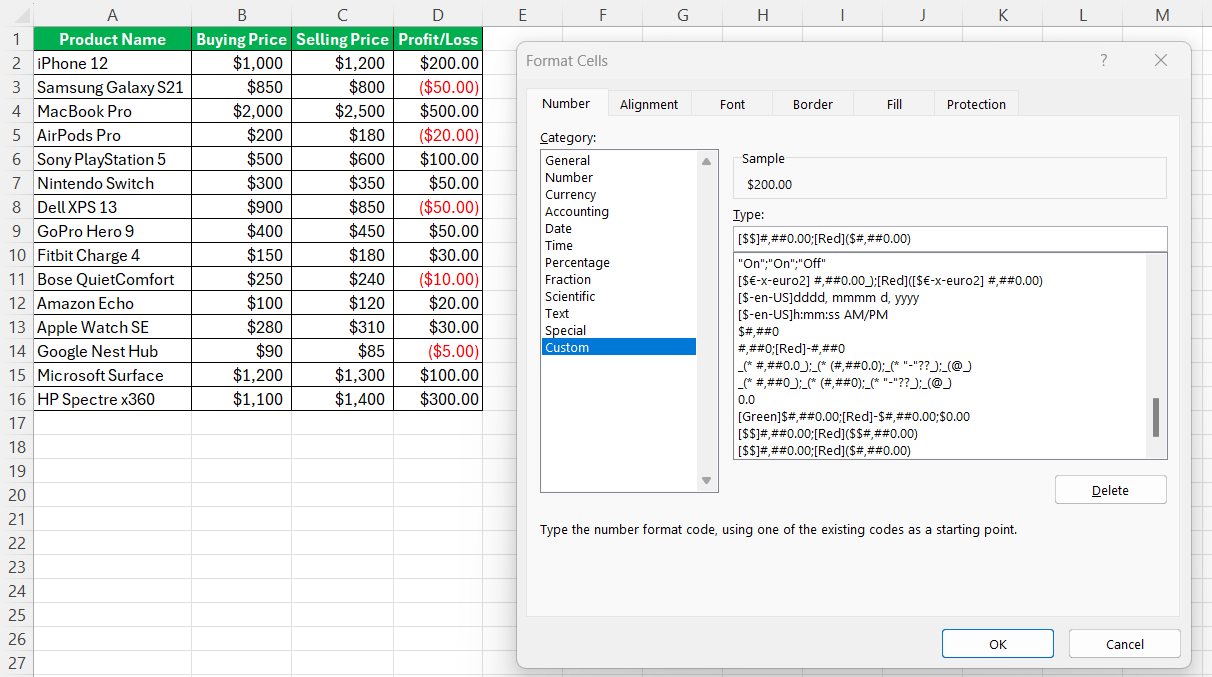
Task: Pick Percentage category
Action: [x=618, y=262]
